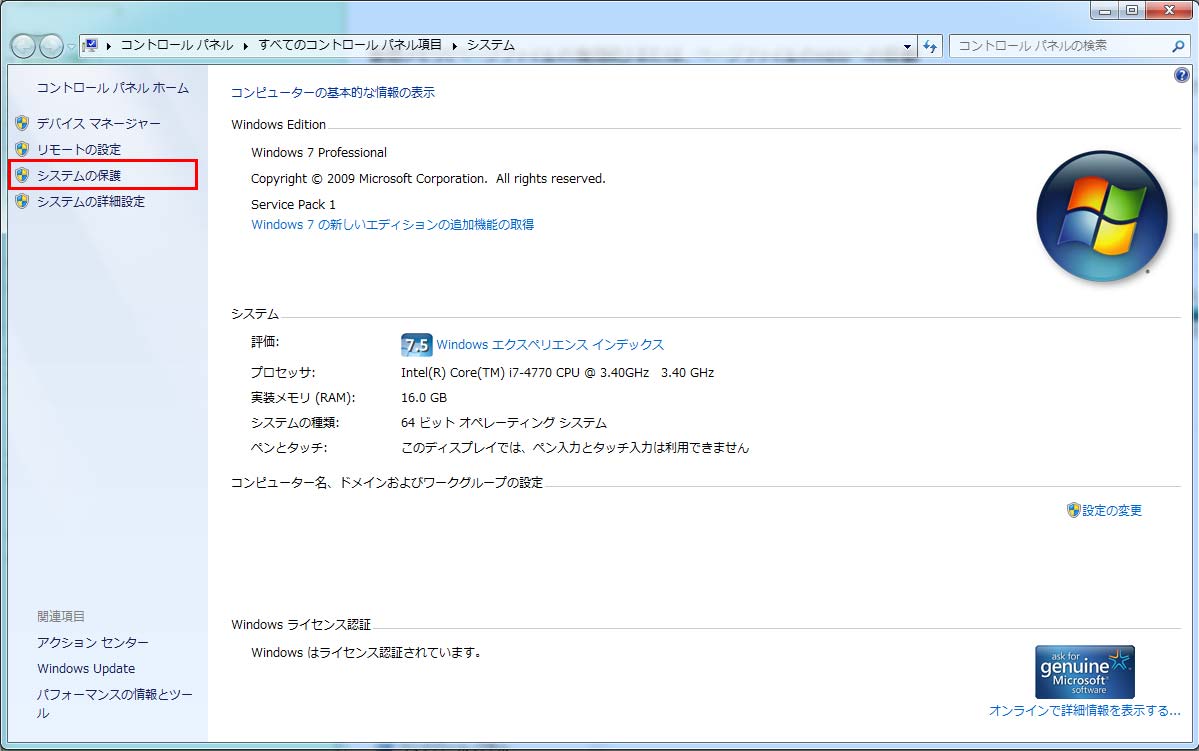Click the control panel icon in address bar

pyautogui.click(x=90, y=45)
